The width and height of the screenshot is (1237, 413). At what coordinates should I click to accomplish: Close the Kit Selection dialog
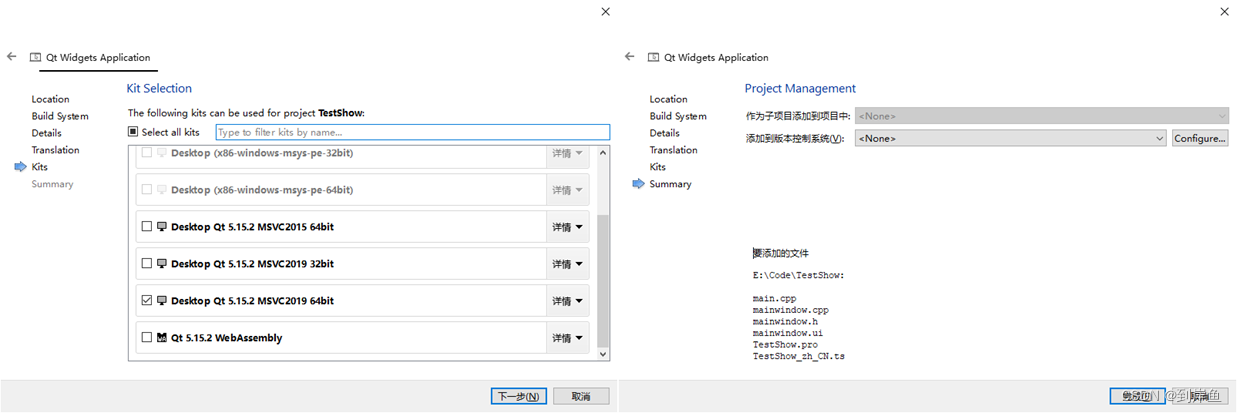tap(605, 11)
